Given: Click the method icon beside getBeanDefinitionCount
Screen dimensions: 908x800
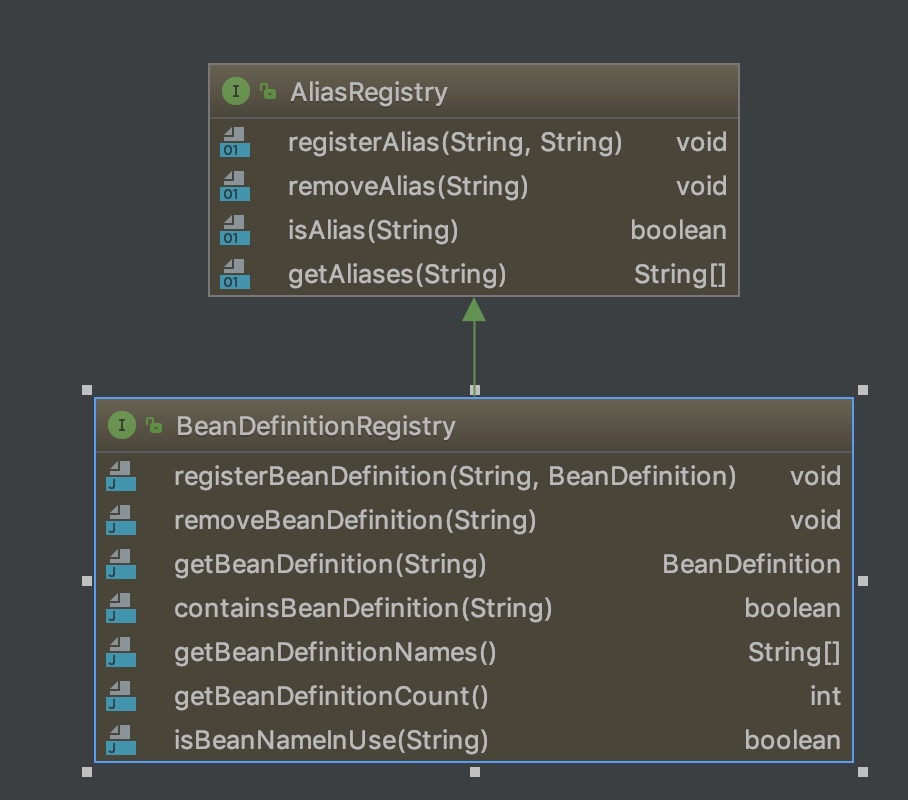Looking at the screenshot, I should [x=119, y=697].
